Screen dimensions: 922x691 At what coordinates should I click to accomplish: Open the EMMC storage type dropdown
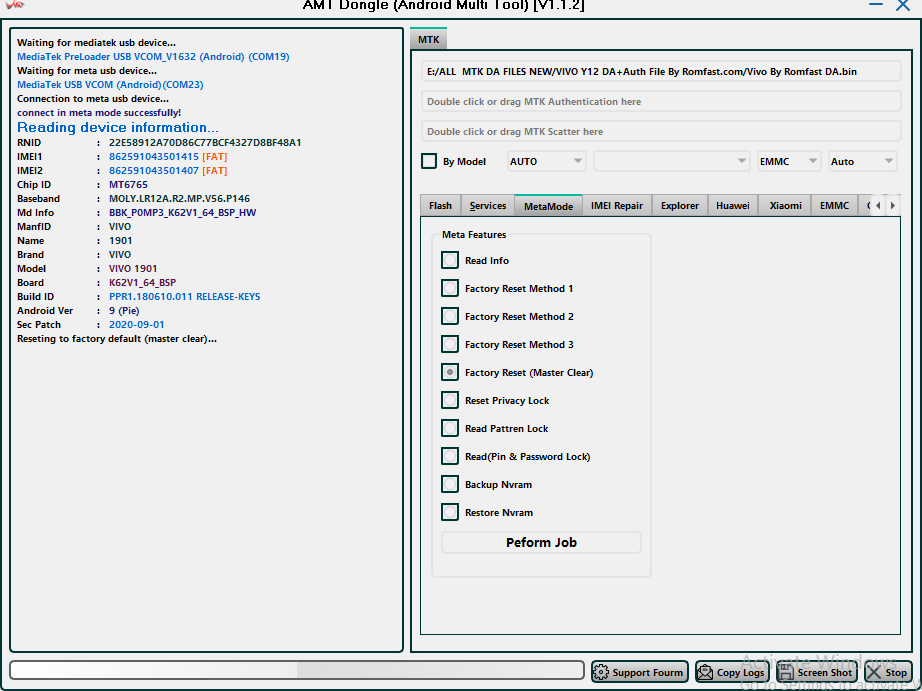(789, 161)
